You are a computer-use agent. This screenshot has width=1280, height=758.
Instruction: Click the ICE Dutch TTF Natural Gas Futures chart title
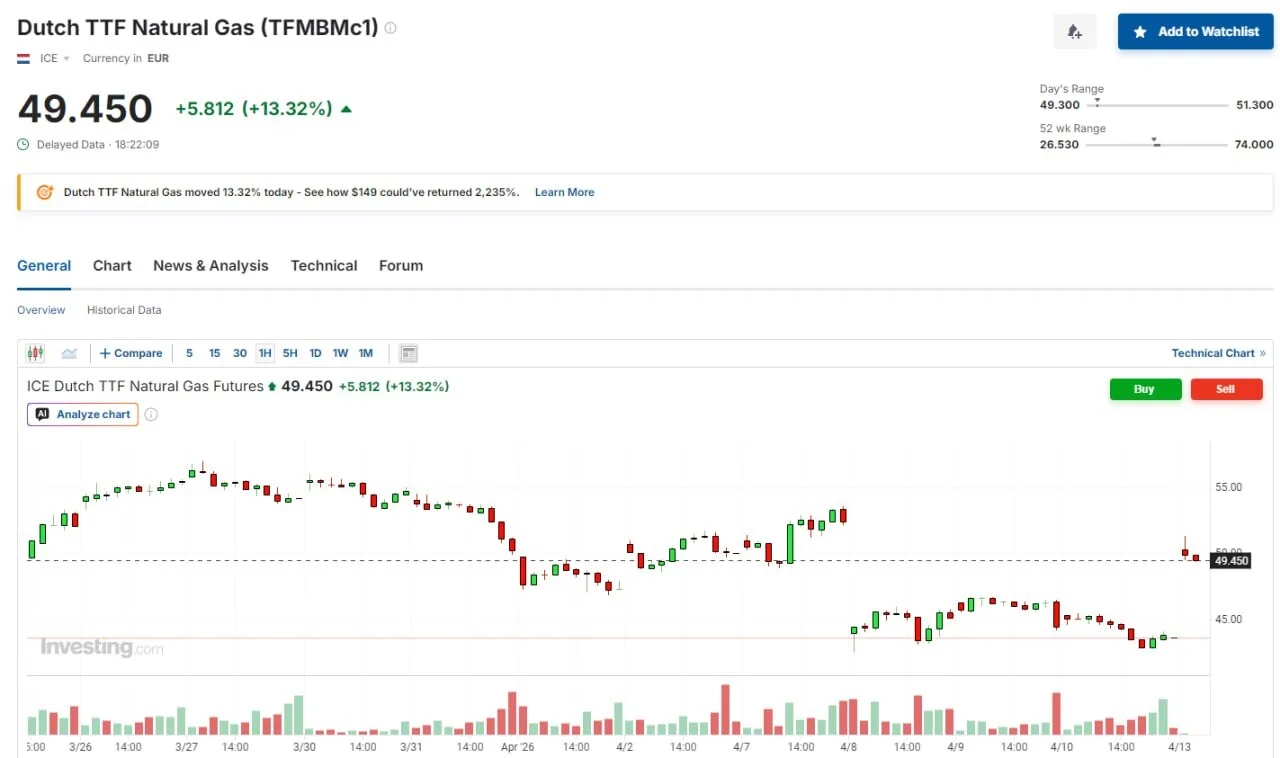pyautogui.click(x=145, y=386)
